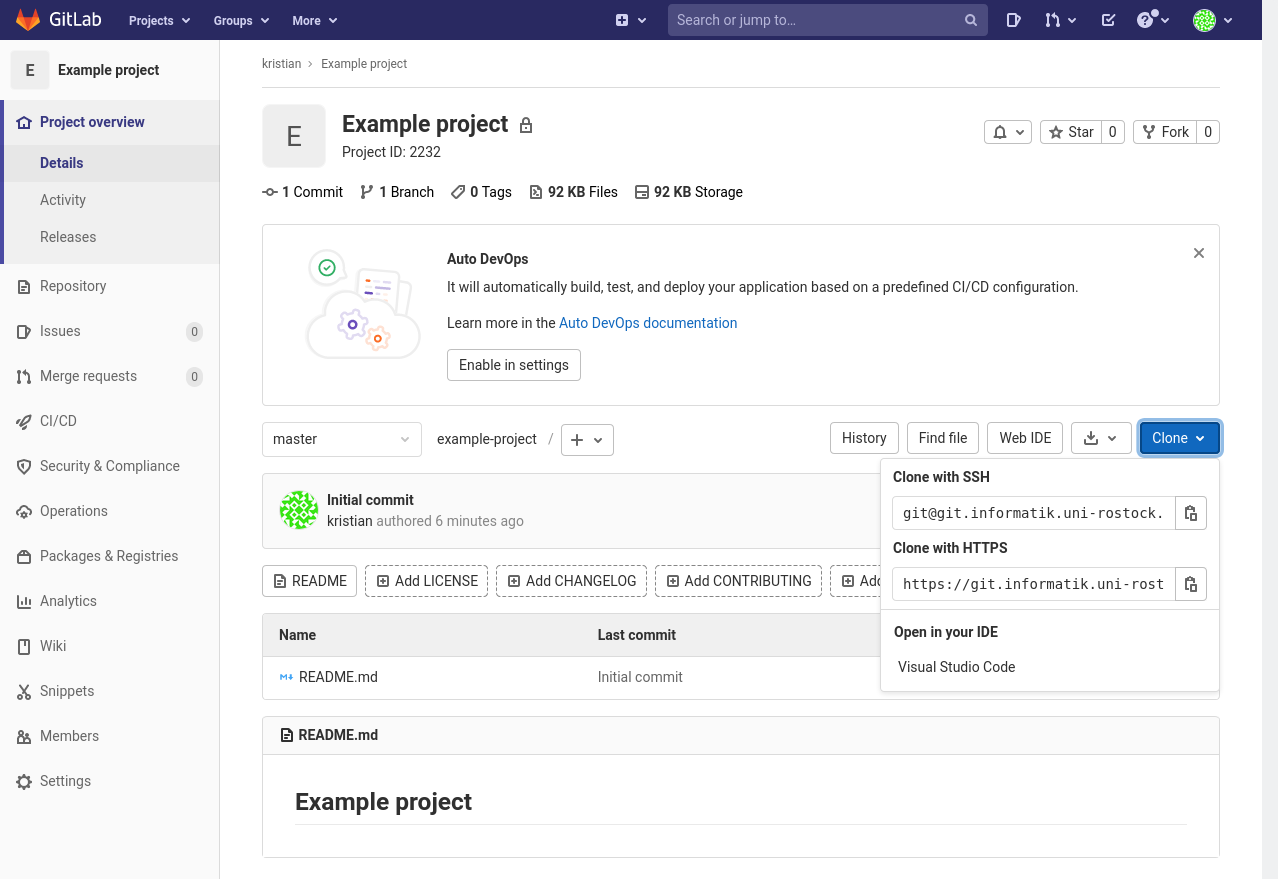
Task: Dismiss the Auto DevOps banner
Action: (1198, 253)
